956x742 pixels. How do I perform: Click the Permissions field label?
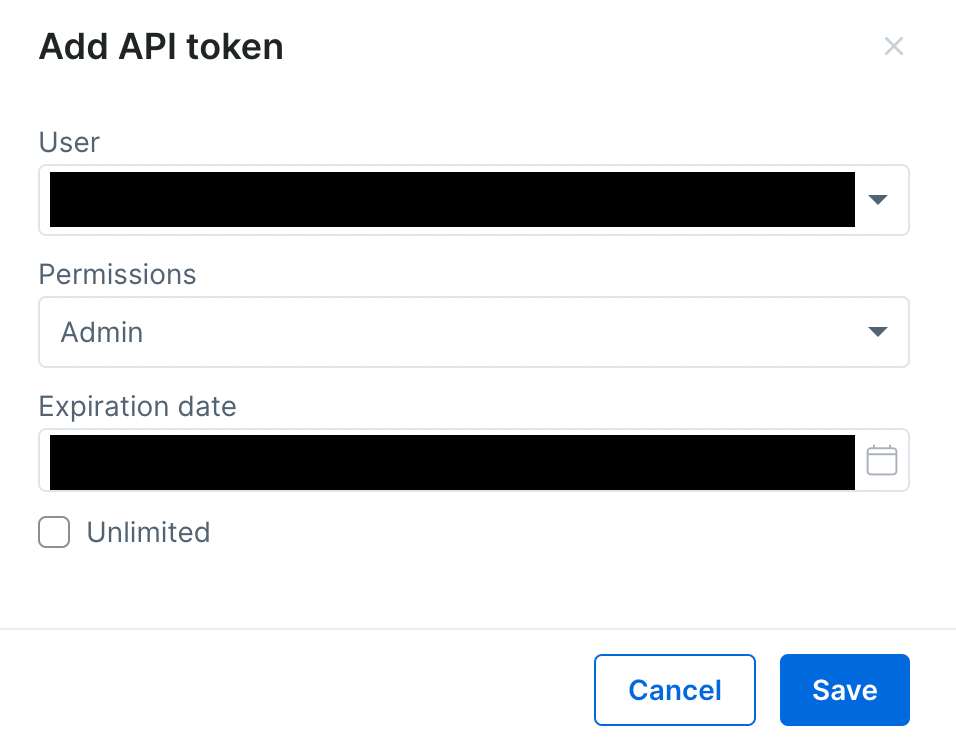click(117, 274)
